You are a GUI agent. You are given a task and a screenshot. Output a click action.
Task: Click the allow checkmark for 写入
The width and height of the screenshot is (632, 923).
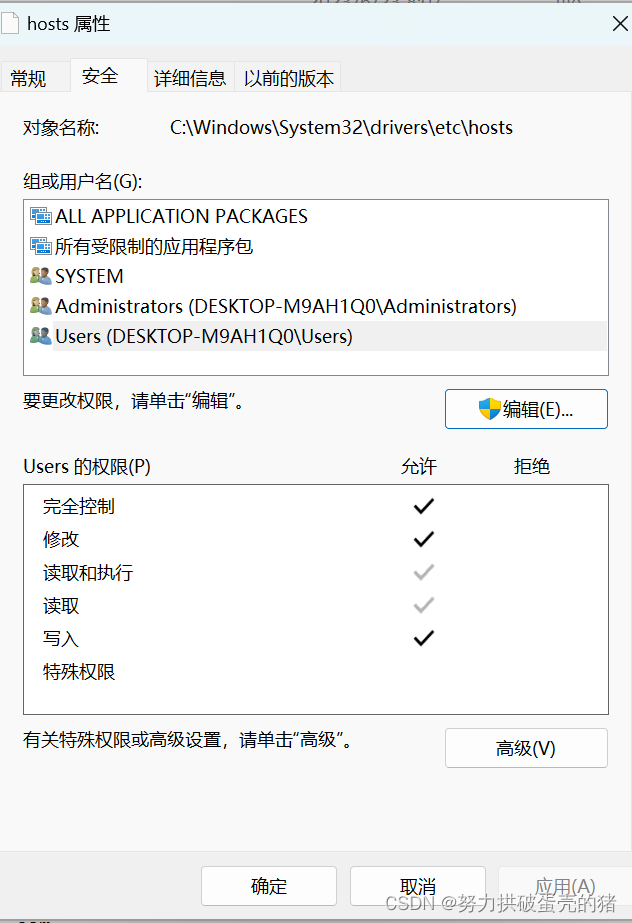(424, 638)
